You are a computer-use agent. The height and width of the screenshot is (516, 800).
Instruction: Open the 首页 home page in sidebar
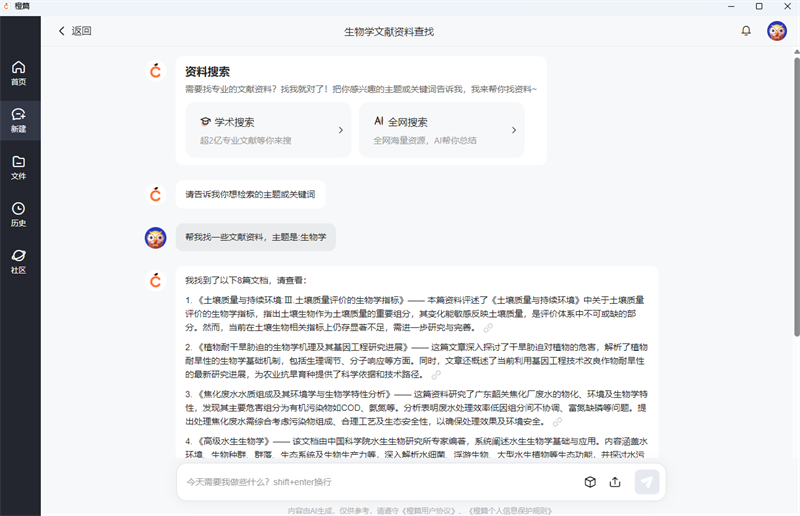coord(19,73)
